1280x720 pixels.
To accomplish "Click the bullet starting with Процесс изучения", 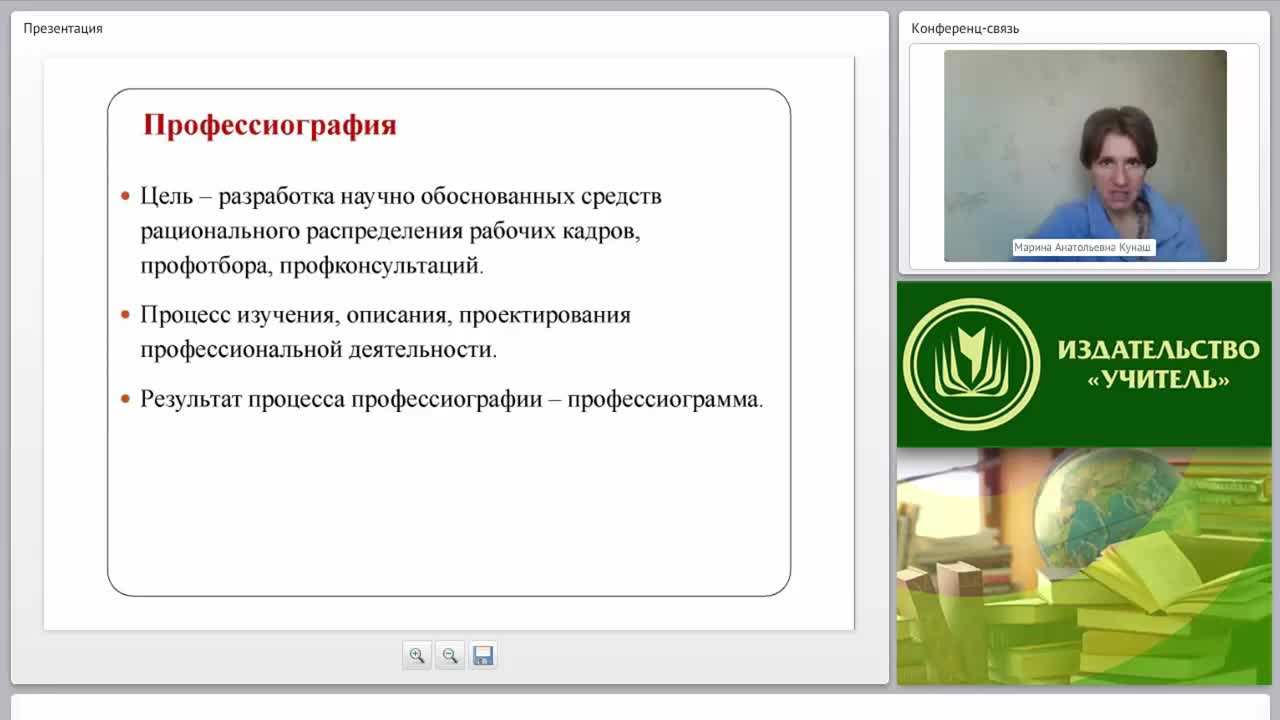I will click(385, 332).
